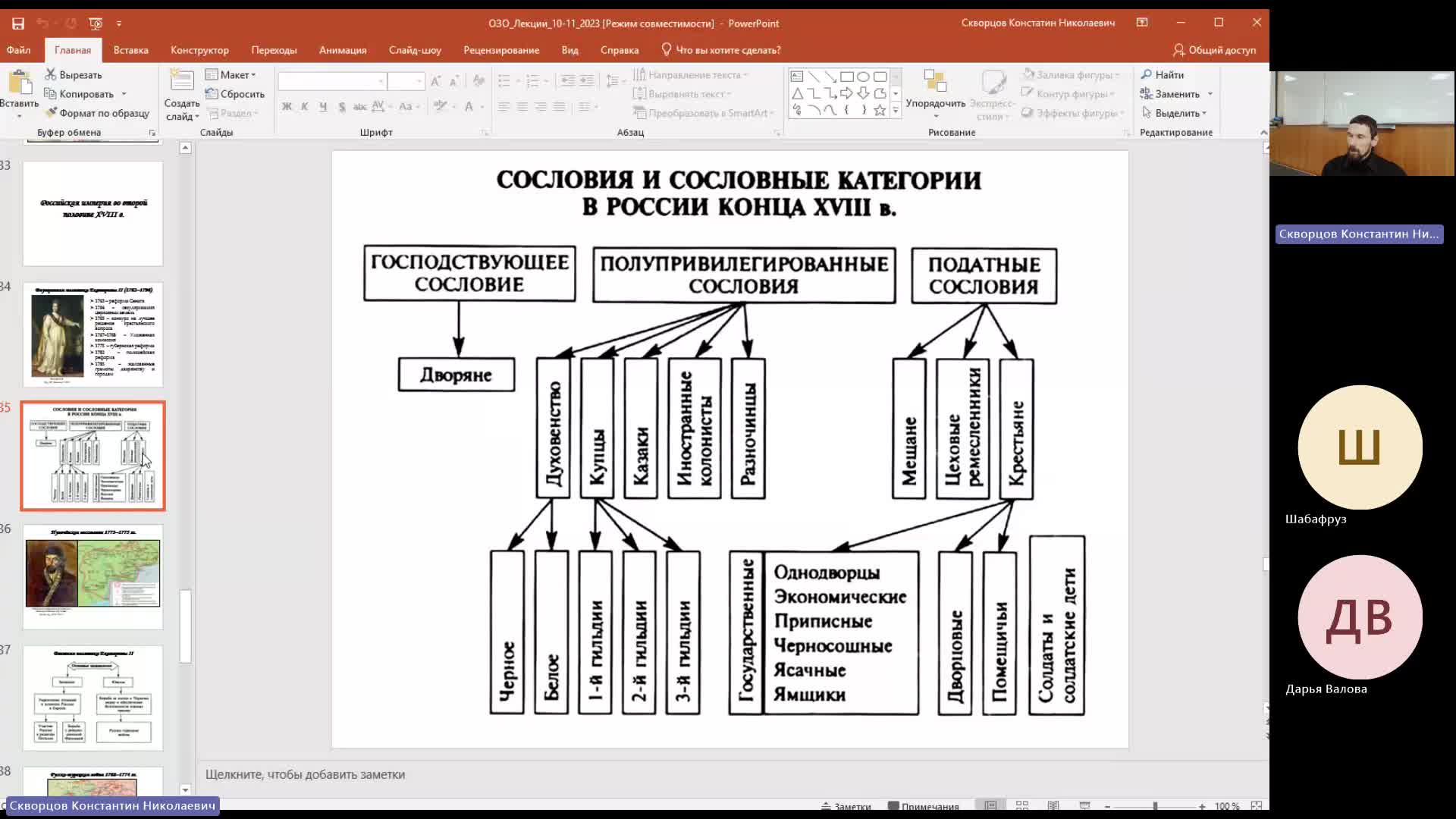1456x819 pixels.
Task: Click the Arrange (Упорядочить) icon
Action: [x=935, y=82]
